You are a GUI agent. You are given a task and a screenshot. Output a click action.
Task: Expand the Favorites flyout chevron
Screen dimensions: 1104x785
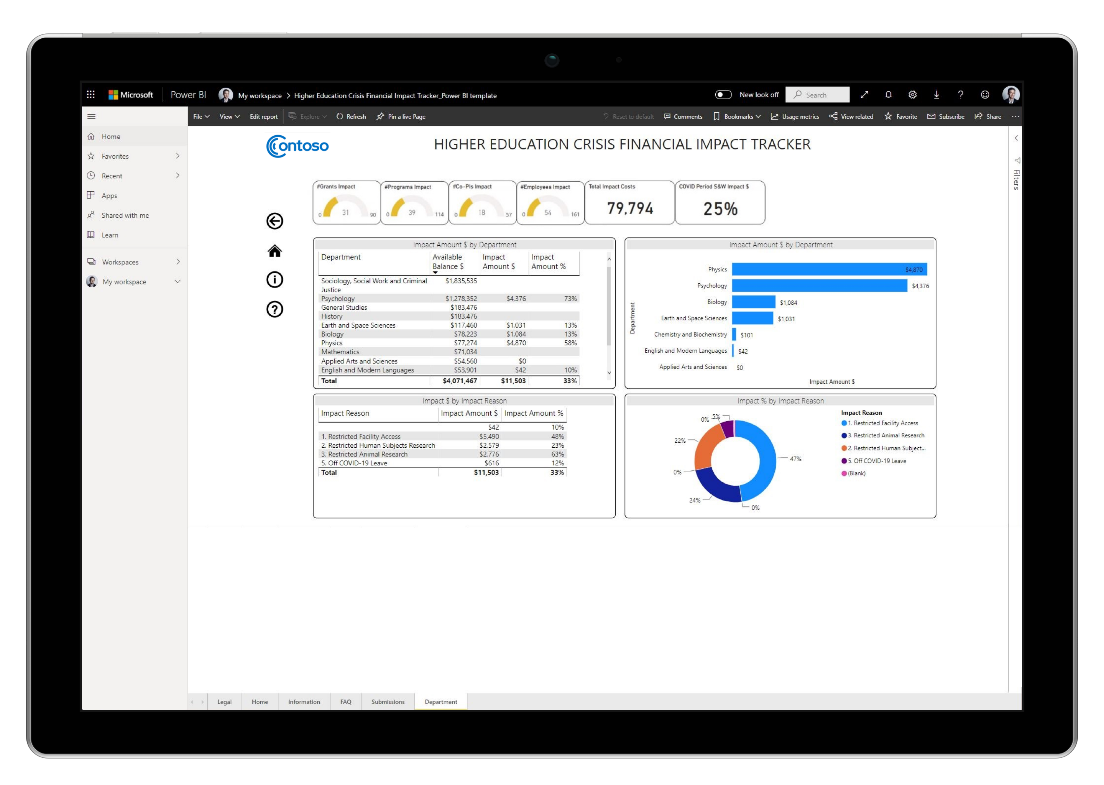[178, 156]
